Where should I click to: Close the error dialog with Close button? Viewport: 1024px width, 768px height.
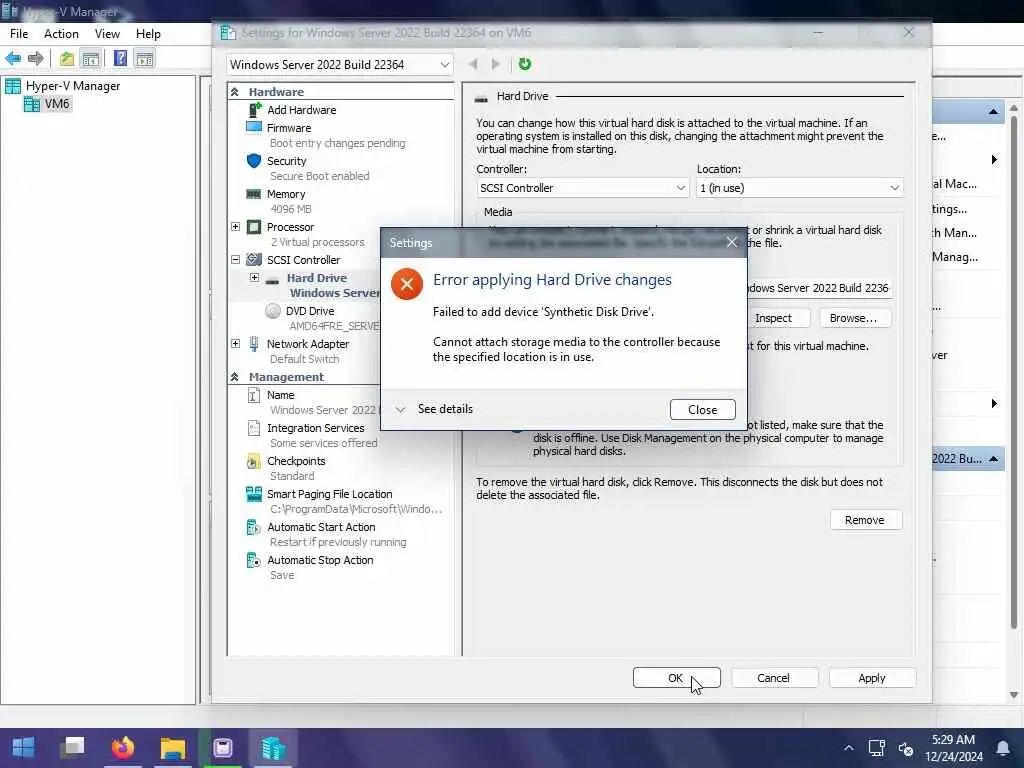click(703, 409)
